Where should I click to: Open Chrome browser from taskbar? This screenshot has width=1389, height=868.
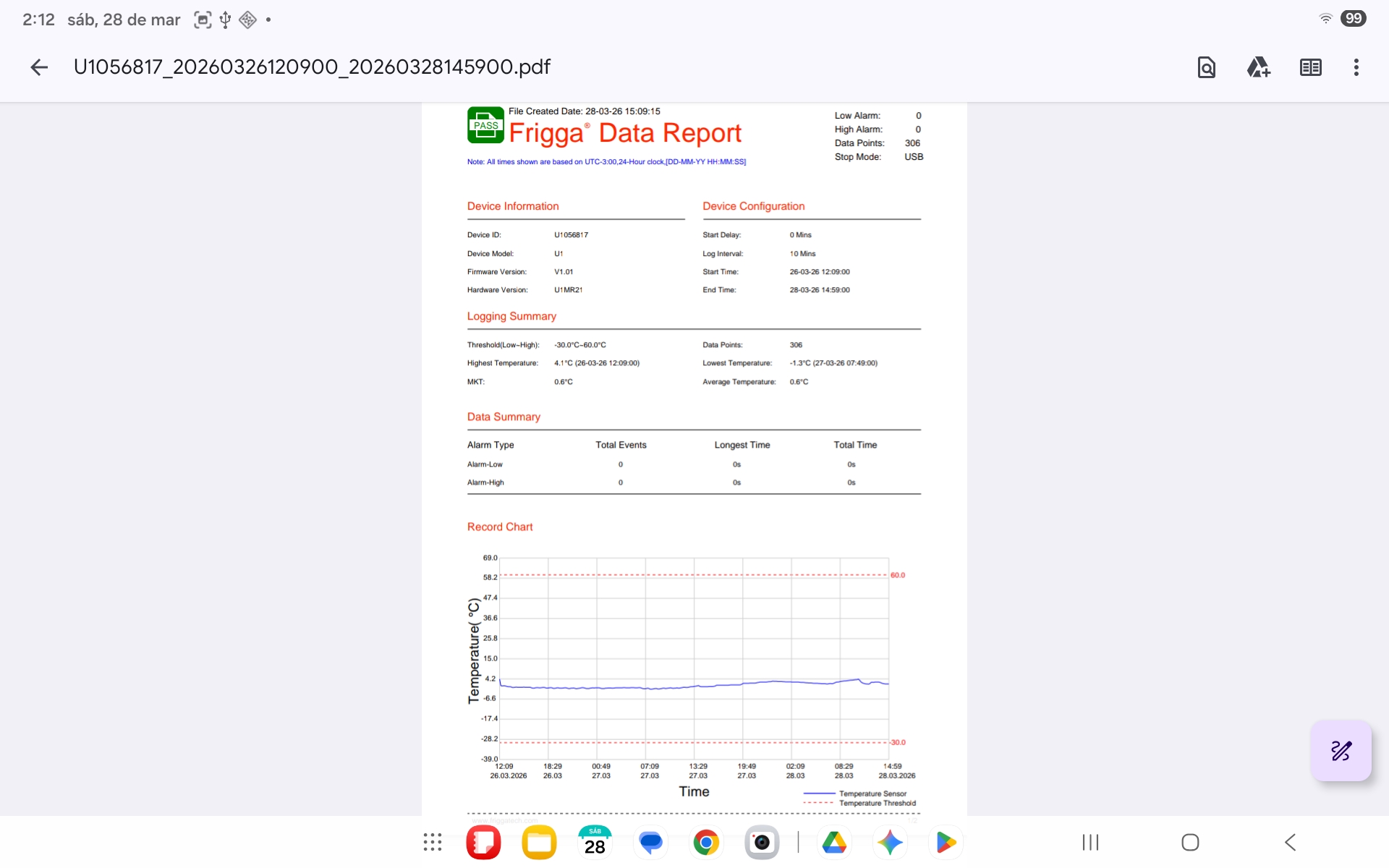click(x=706, y=842)
